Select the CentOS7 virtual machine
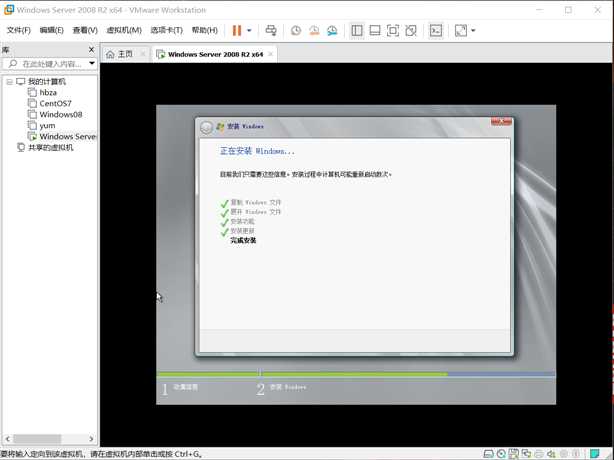Viewport: 614px width, 460px height. (55, 103)
